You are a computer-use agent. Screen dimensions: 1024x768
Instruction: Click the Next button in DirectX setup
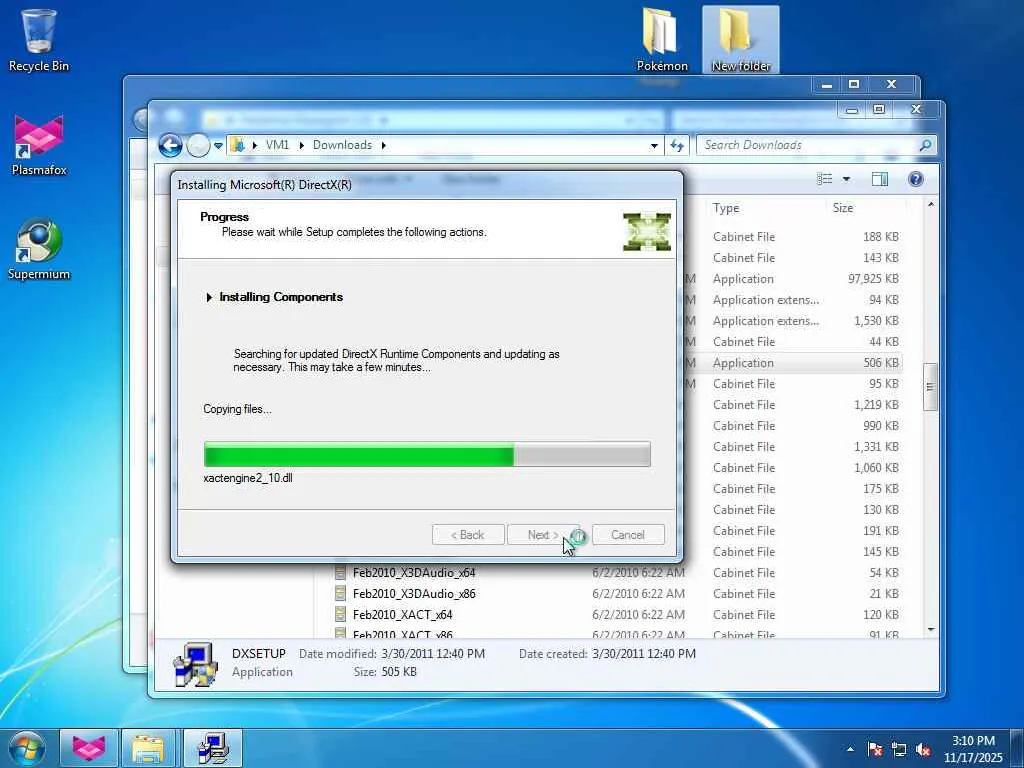click(543, 535)
